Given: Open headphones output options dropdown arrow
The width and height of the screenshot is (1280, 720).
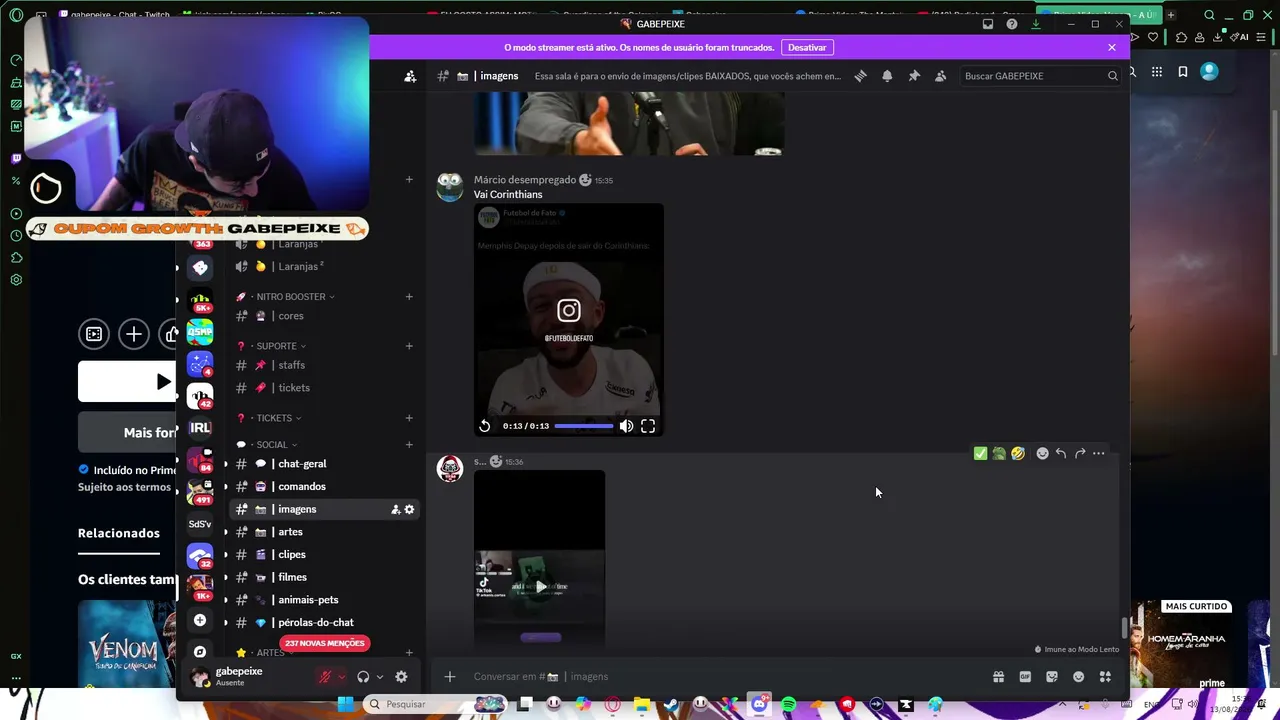Looking at the screenshot, I should click(380, 677).
